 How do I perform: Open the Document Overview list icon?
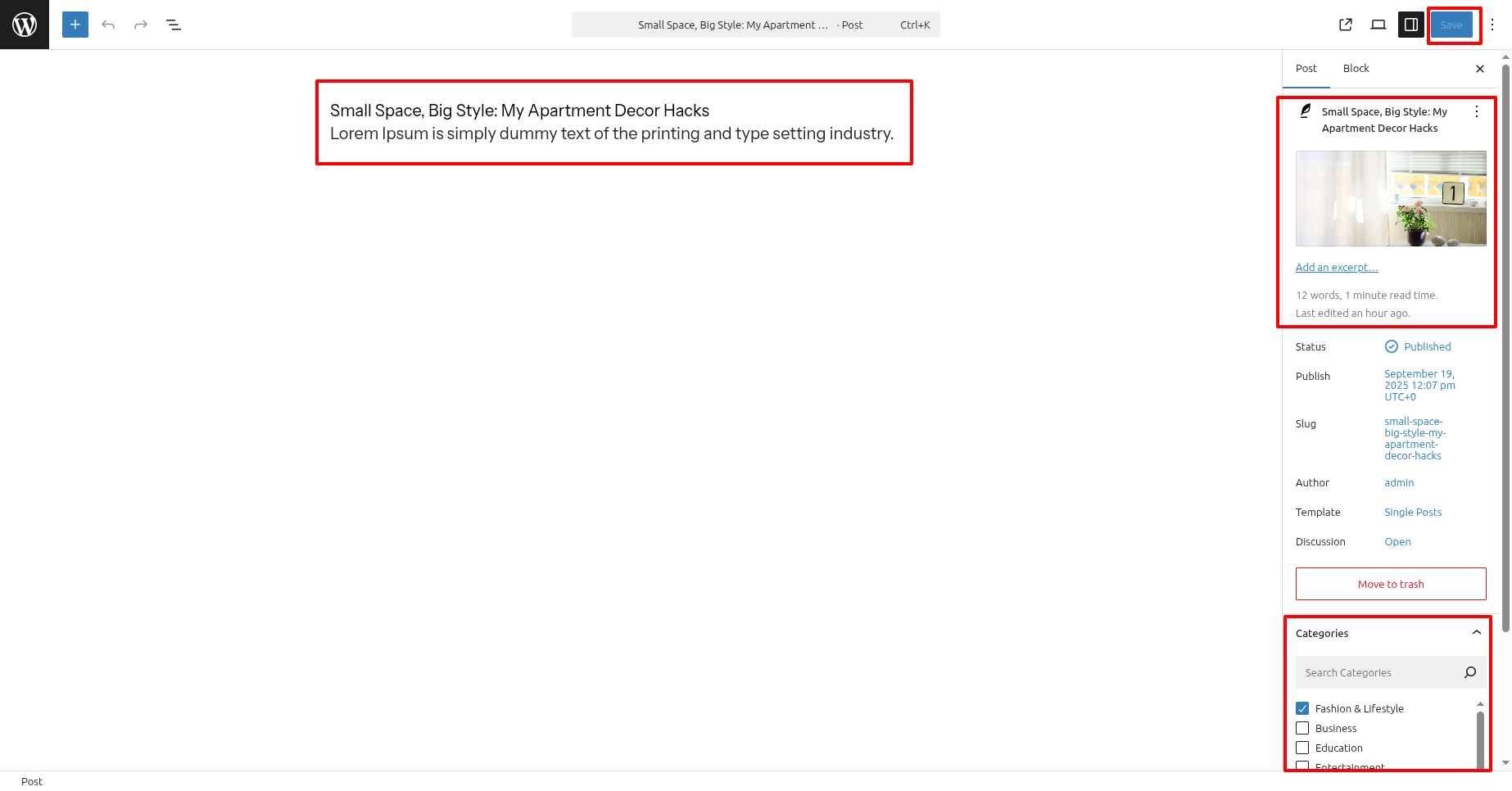[x=174, y=25]
